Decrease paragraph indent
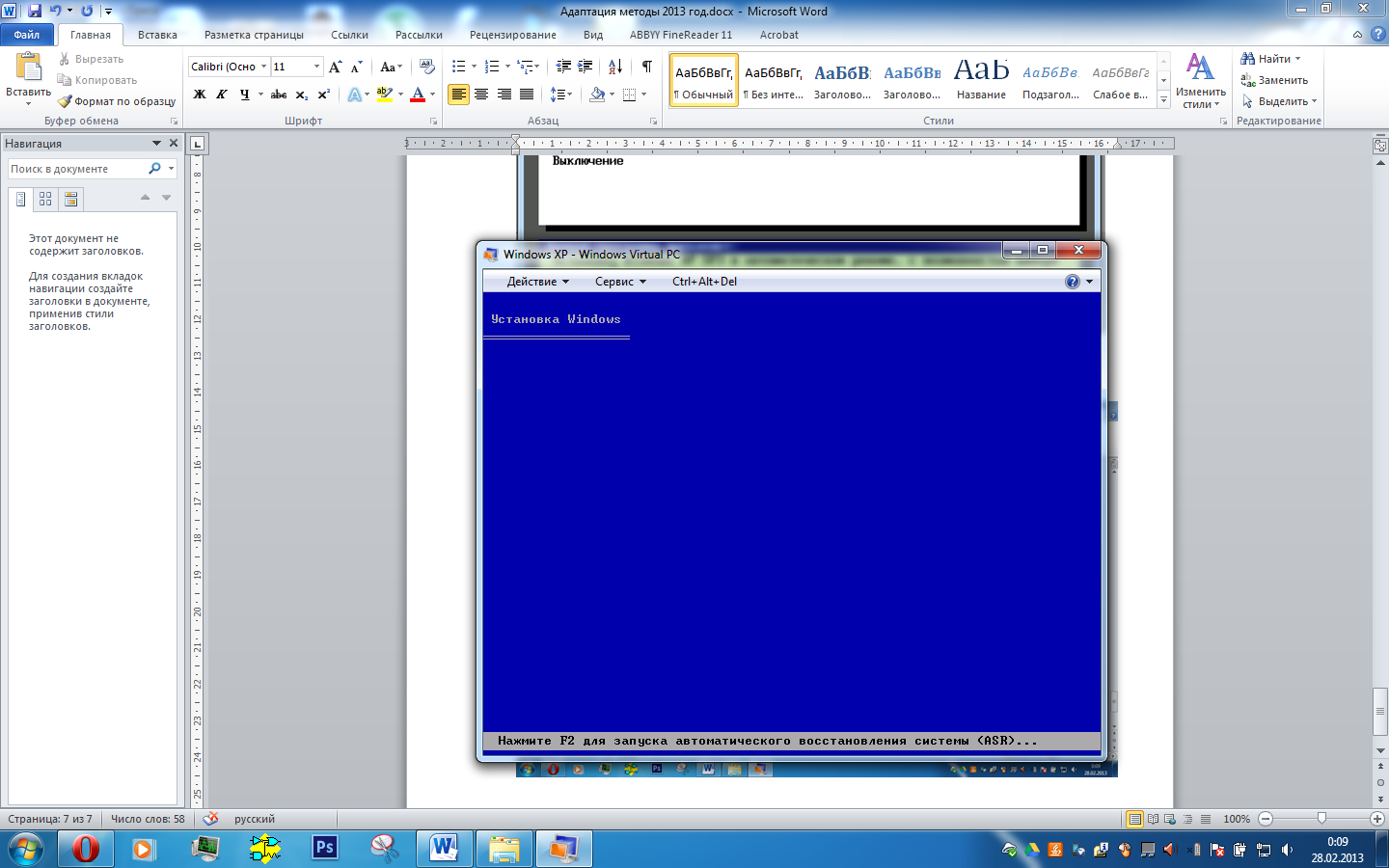This screenshot has height=868, width=1389. [x=563, y=67]
